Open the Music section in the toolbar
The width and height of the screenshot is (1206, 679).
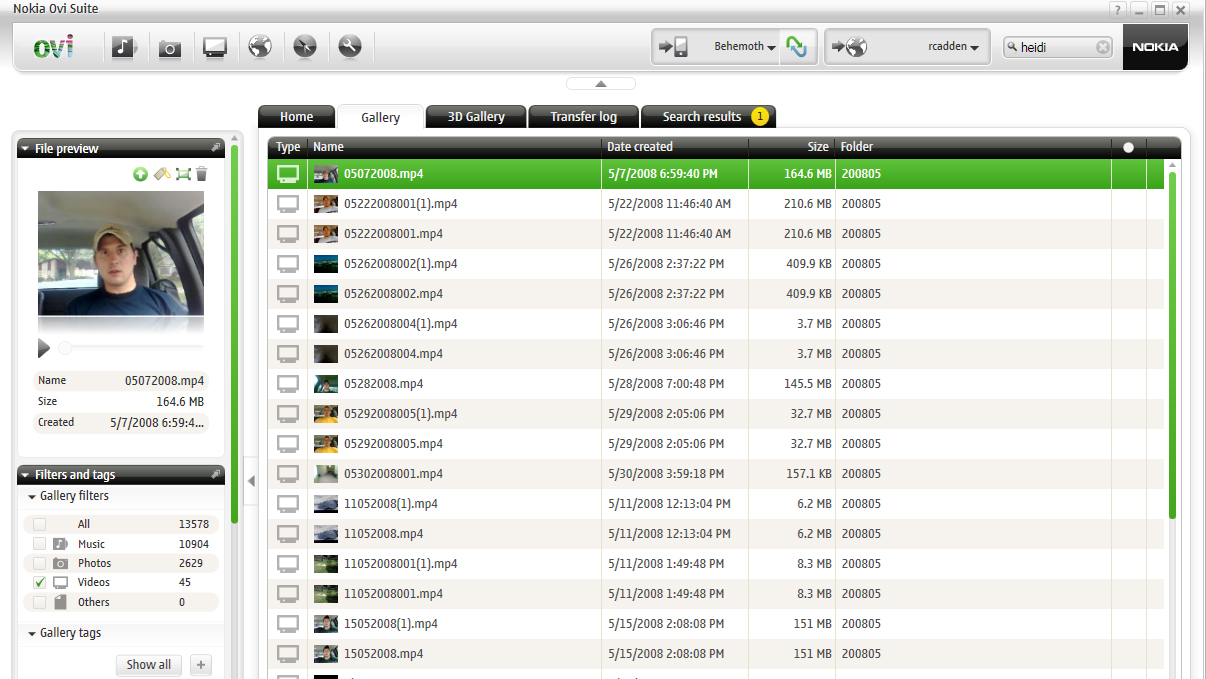[x=124, y=47]
